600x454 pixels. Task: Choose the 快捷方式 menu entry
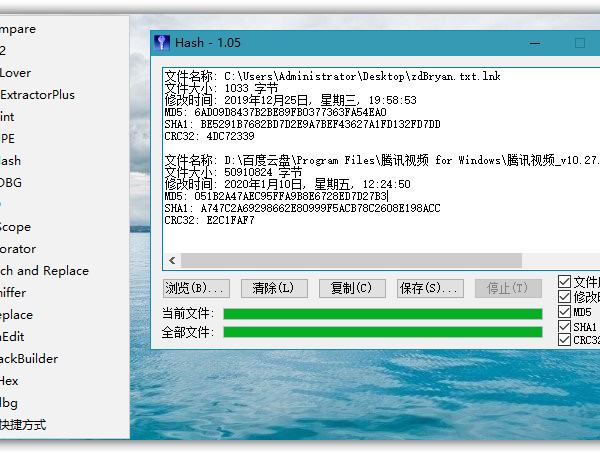pyautogui.click(x=23, y=425)
